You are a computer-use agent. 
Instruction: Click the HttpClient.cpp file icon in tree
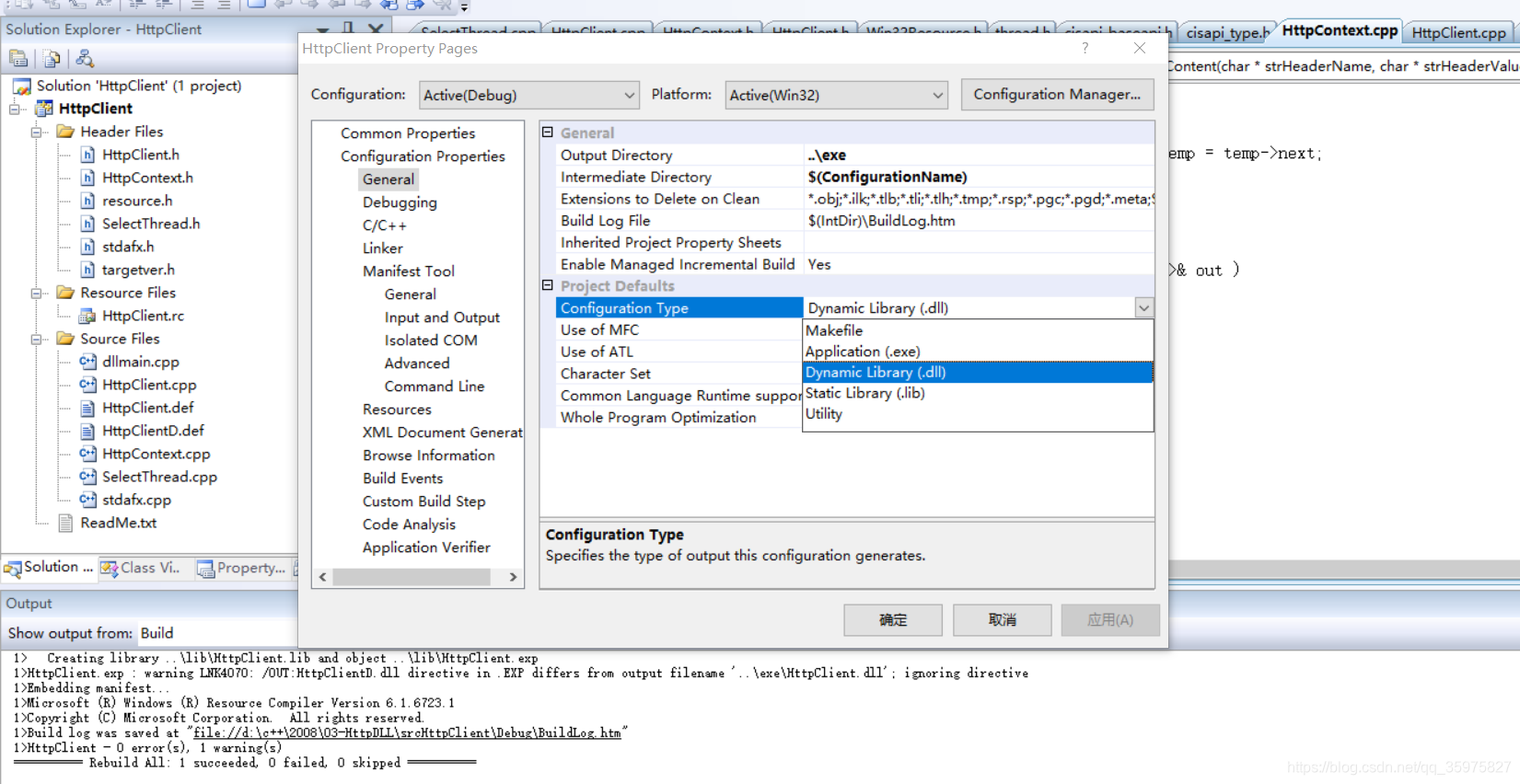(x=87, y=385)
